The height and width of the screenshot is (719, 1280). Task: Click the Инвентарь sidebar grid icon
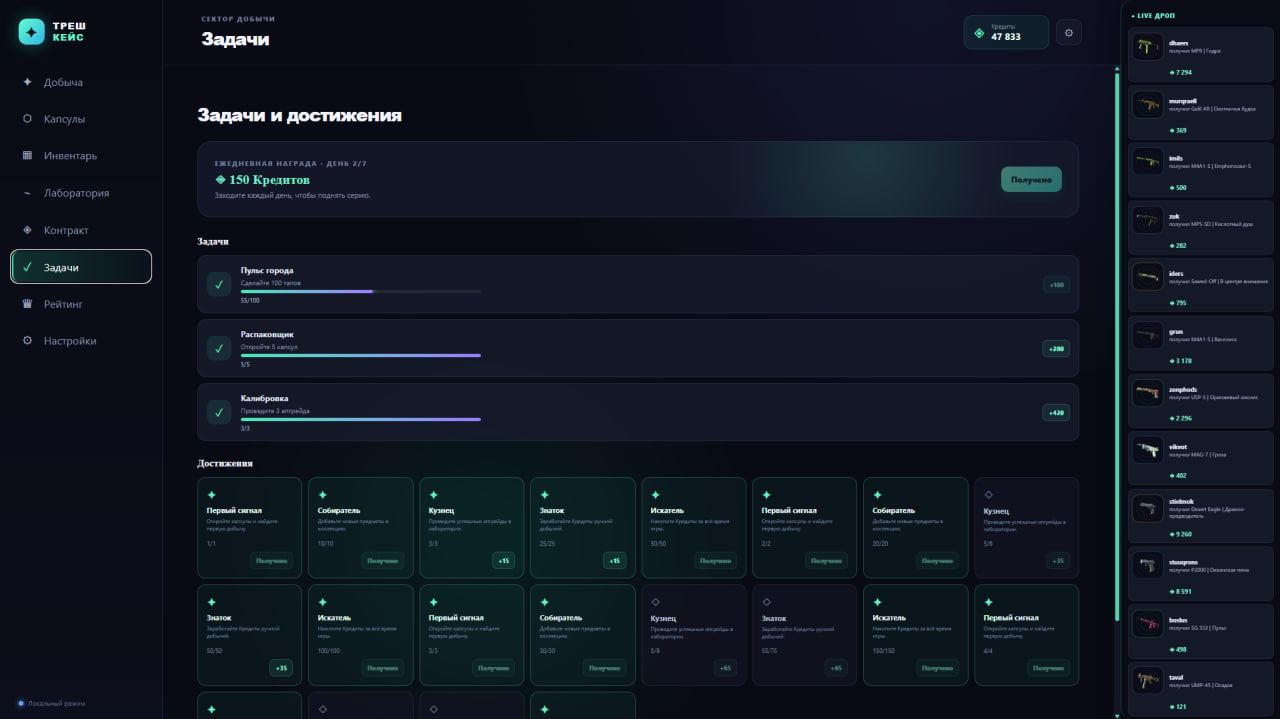click(27, 156)
